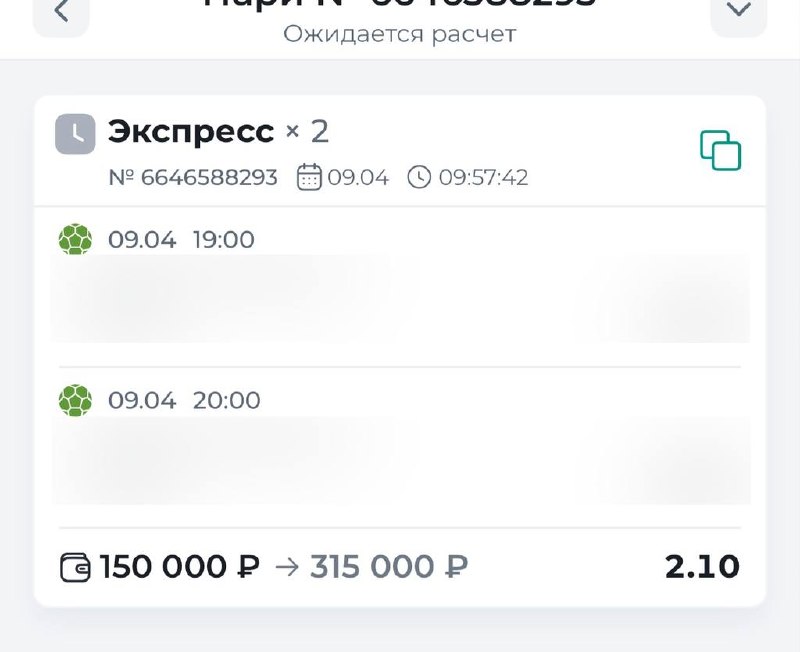Click the total odds 2.10
800x652 pixels.
coord(702,567)
